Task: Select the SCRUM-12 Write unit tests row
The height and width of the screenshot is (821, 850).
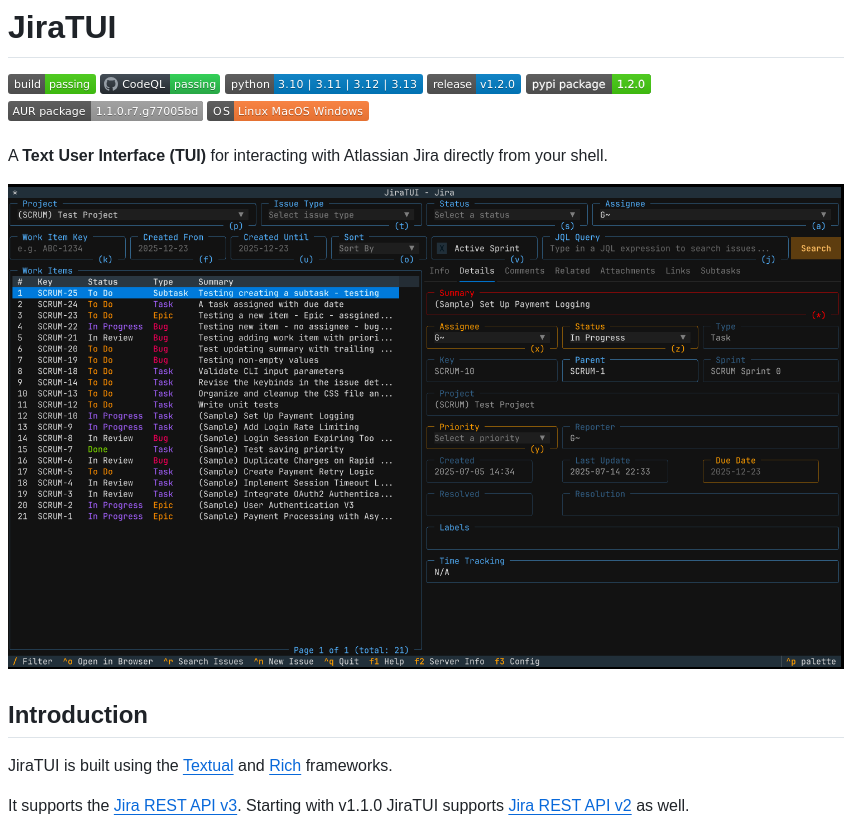Action: (205, 405)
